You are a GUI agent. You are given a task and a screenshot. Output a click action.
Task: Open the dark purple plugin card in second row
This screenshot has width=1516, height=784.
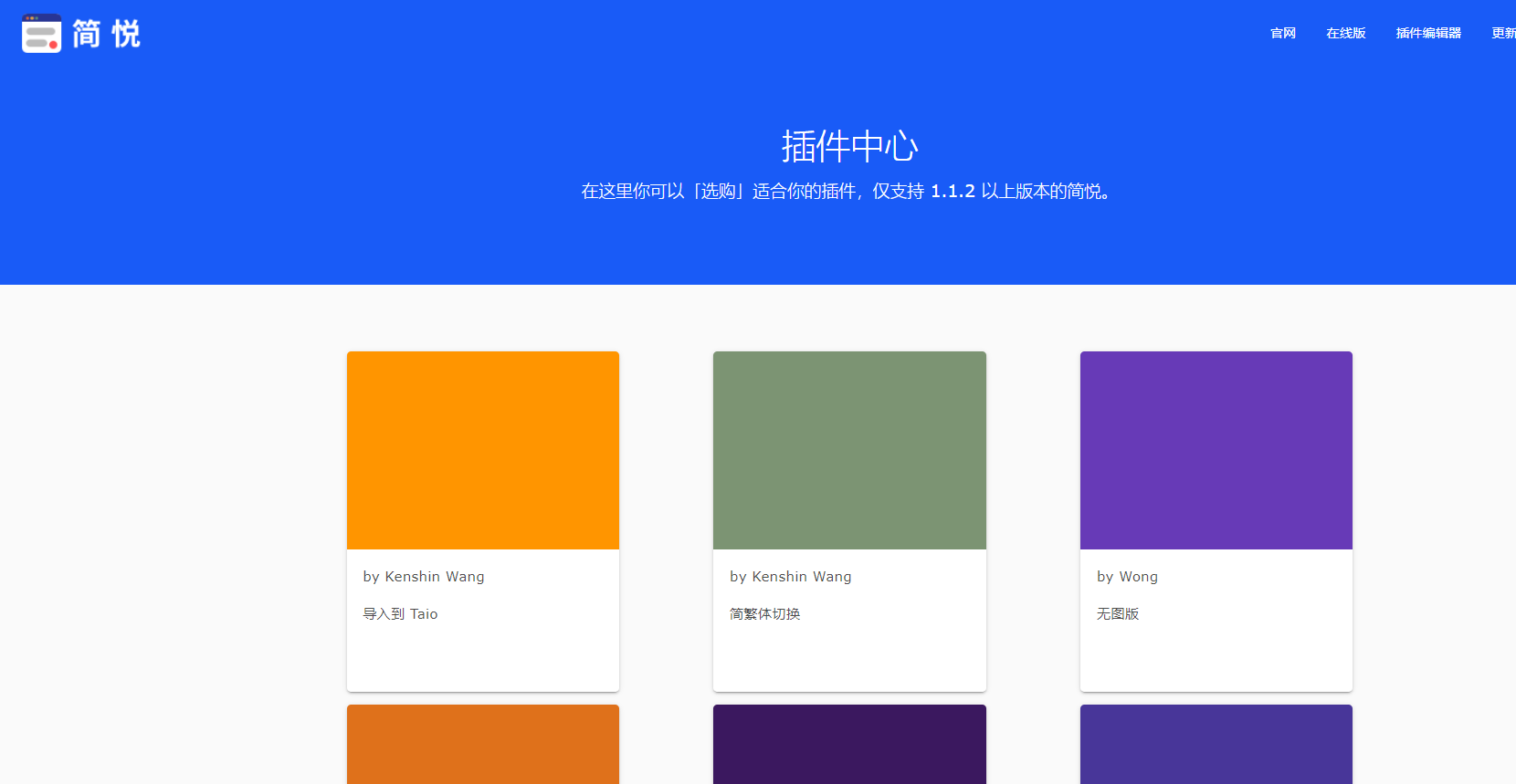pos(849,744)
